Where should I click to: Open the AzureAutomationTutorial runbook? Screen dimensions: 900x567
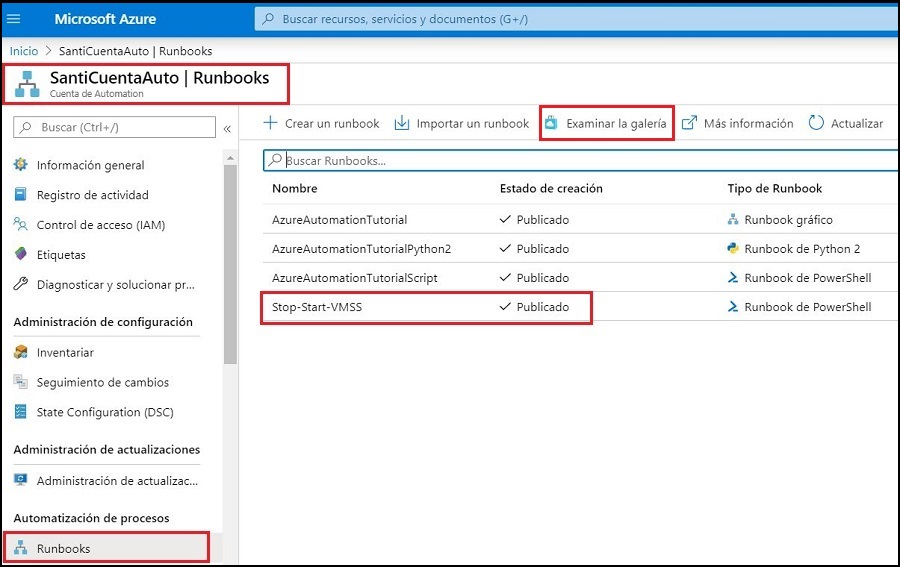[339, 220]
